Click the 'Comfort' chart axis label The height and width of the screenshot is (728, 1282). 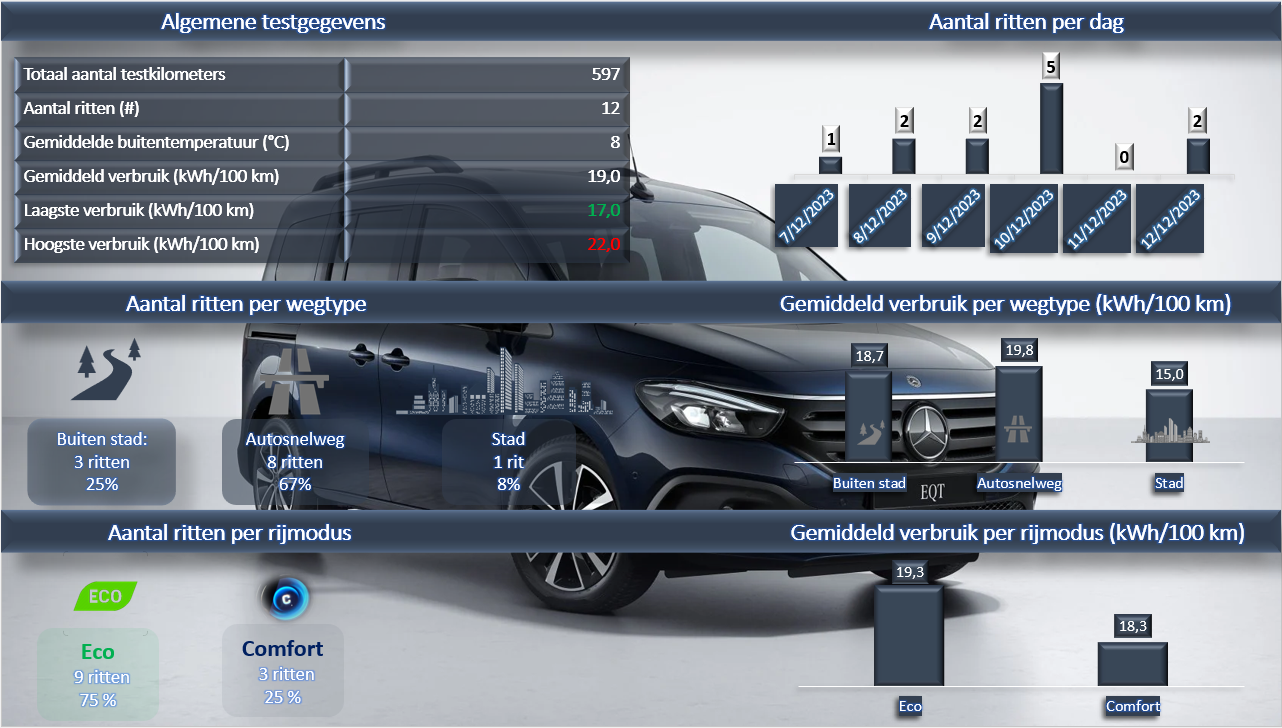1133,706
